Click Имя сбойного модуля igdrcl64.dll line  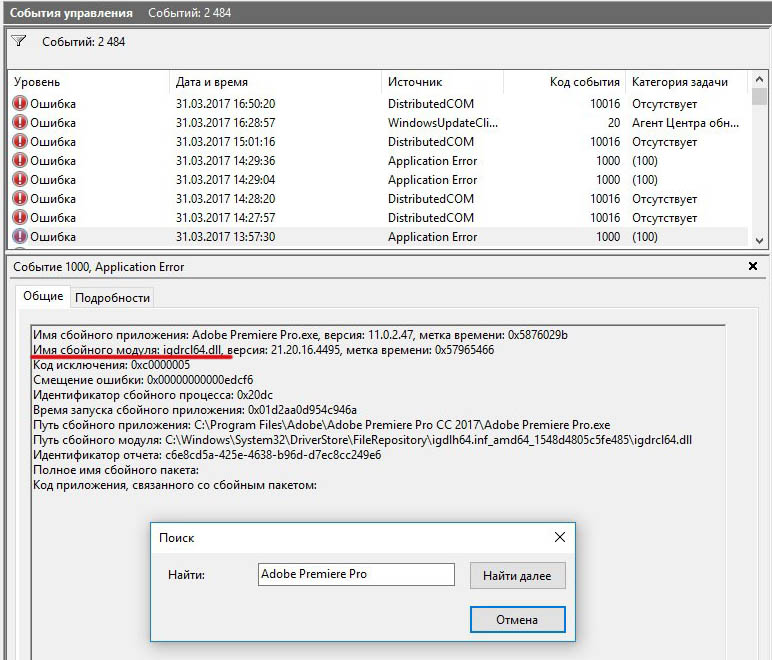pyautogui.click(x=263, y=350)
